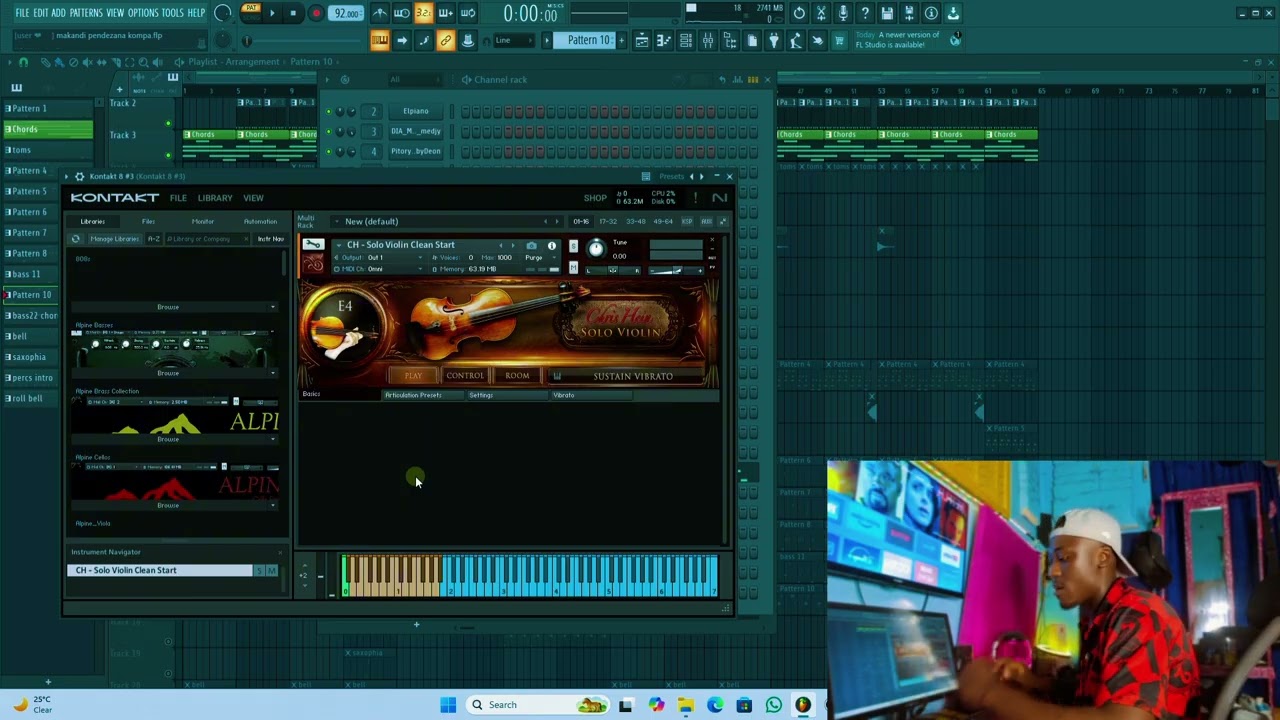1280x720 pixels.
Task: Open Kontakt's VIEW menu
Action: (253, 198)
